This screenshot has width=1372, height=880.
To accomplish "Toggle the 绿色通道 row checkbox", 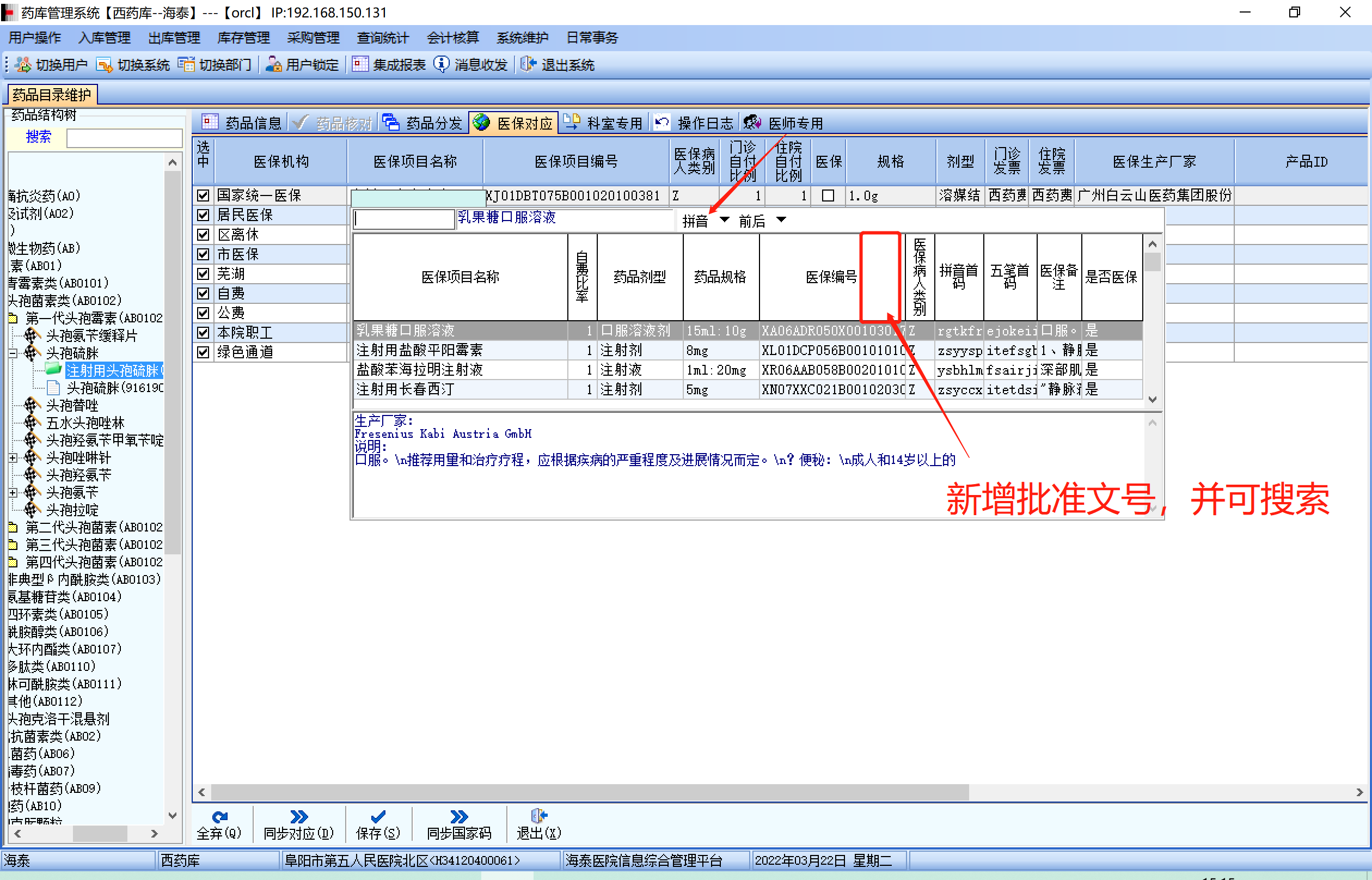I will (x=203, y=352).
